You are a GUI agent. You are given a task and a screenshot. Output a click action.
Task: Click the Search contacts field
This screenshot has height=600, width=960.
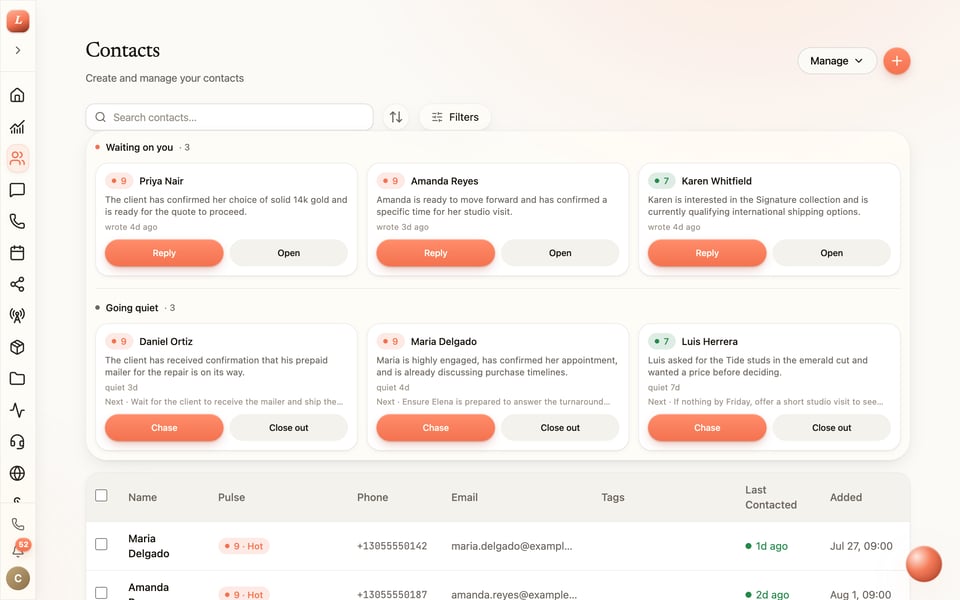click(x=230, y=117)
